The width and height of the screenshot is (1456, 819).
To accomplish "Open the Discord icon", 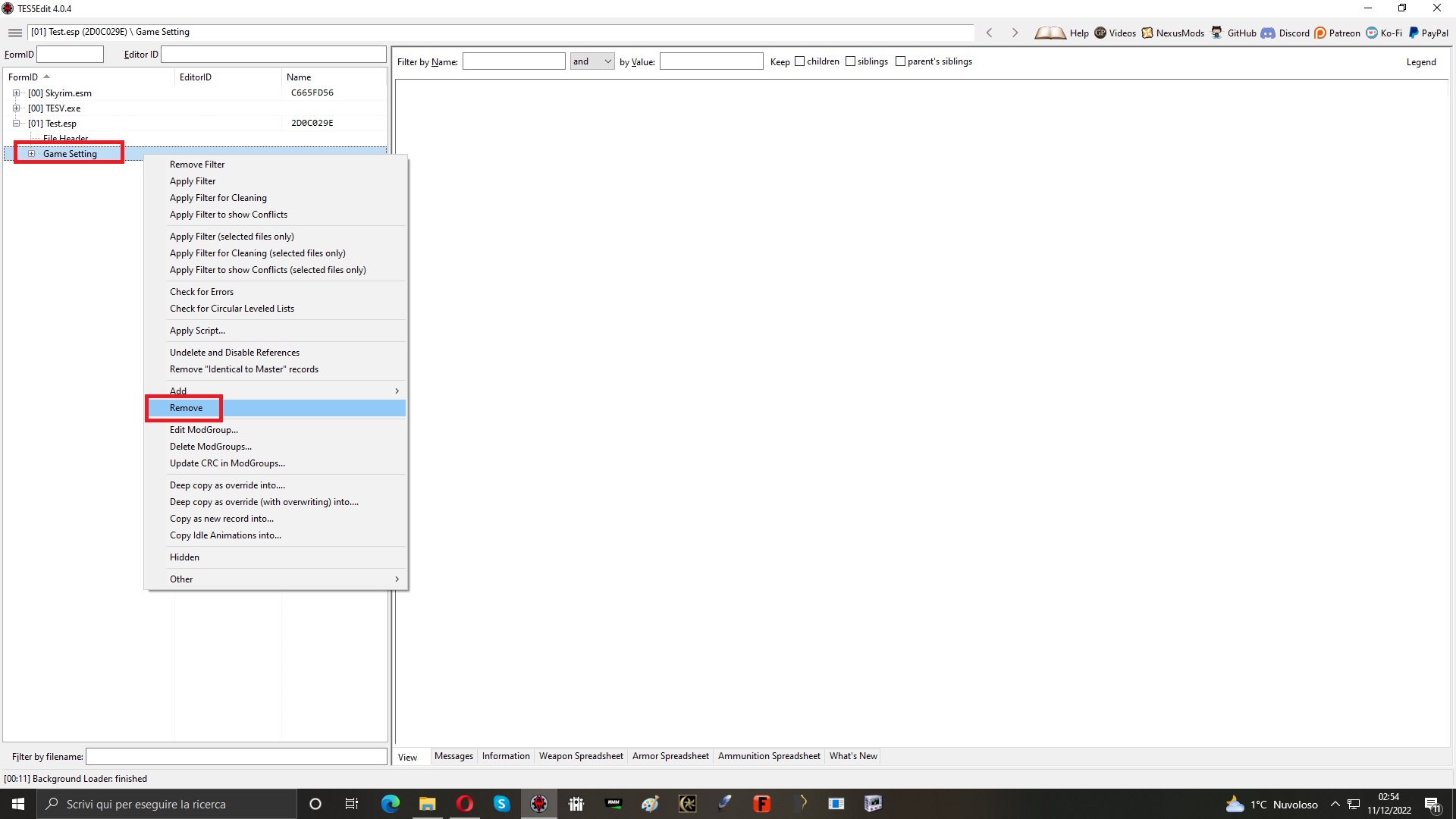I will point(1268,33).
